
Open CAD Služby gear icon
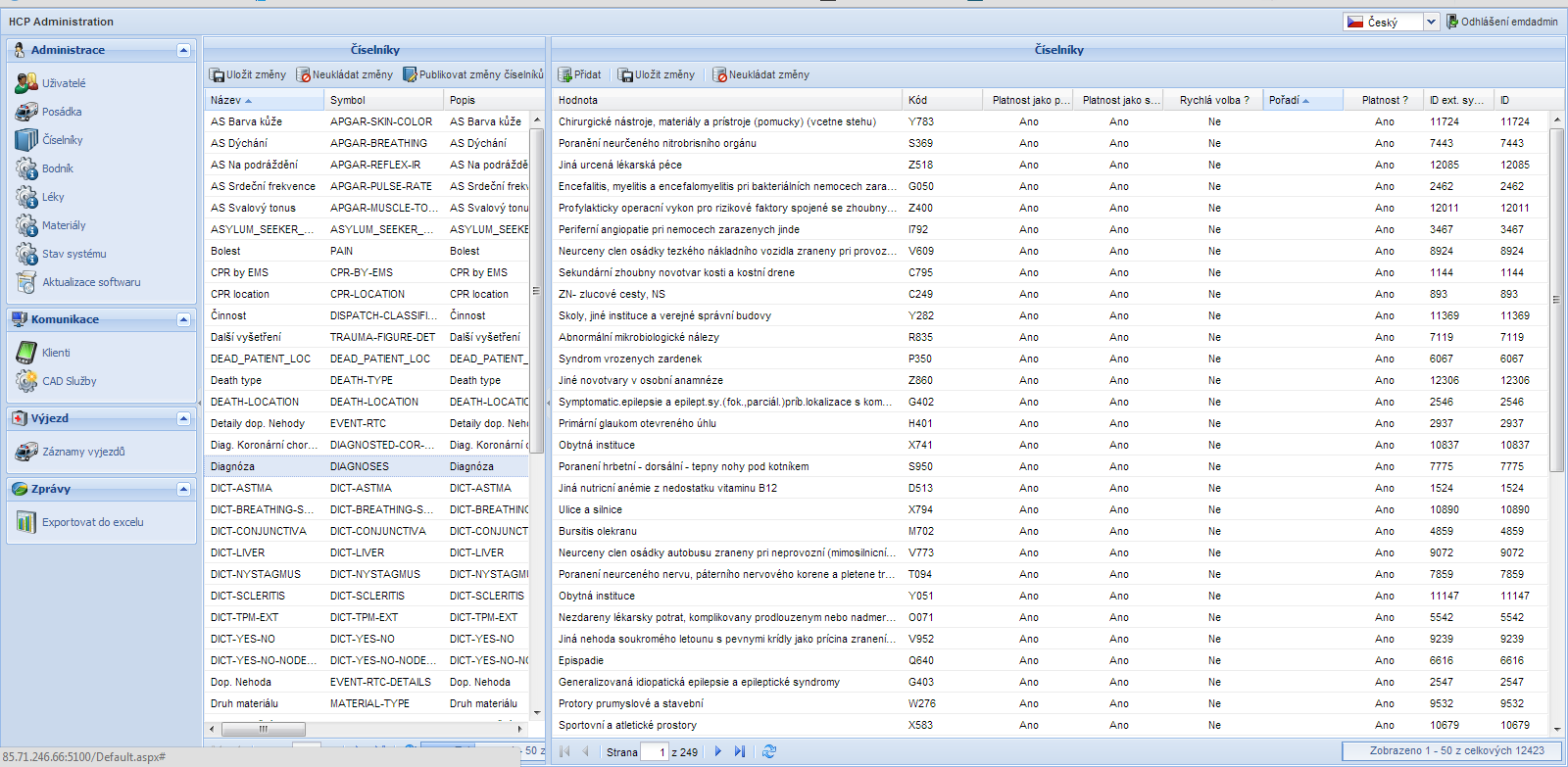pos(26,381)
